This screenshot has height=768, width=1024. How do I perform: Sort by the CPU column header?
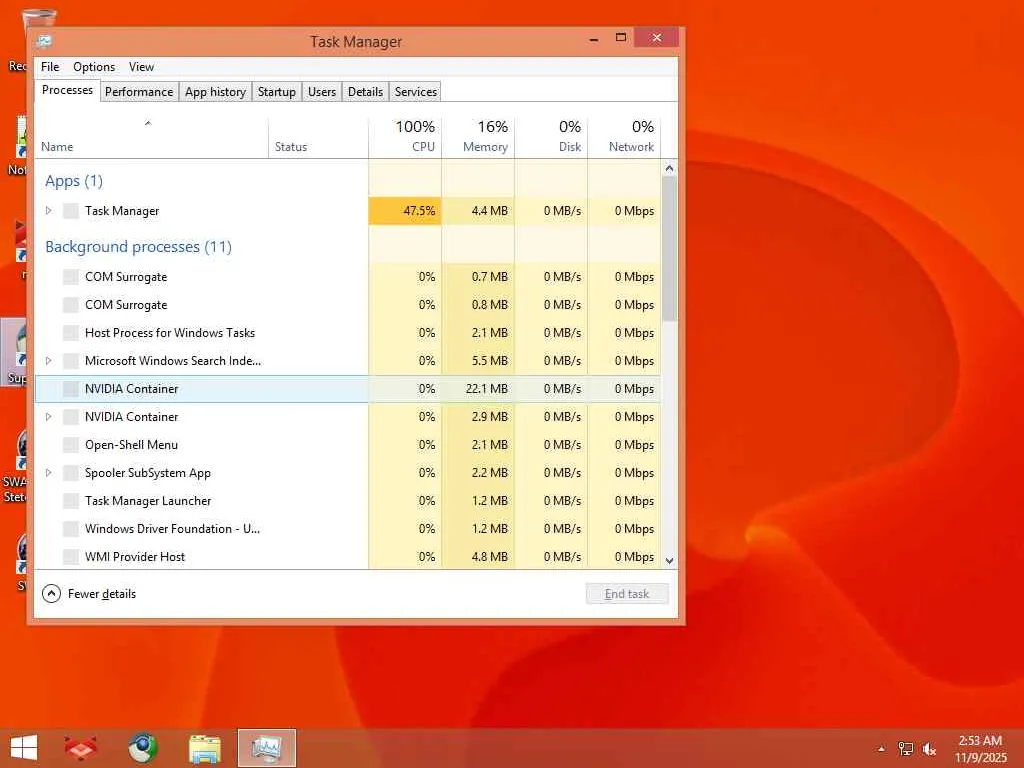click(405, 137)
